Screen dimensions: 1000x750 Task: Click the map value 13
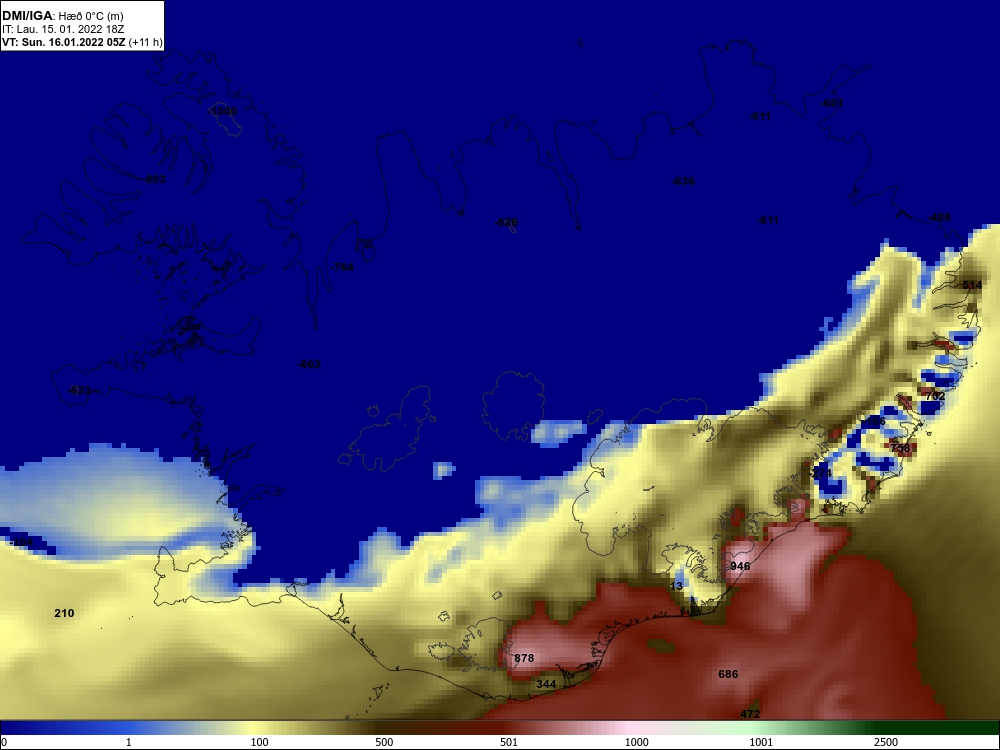click(677, 585)
